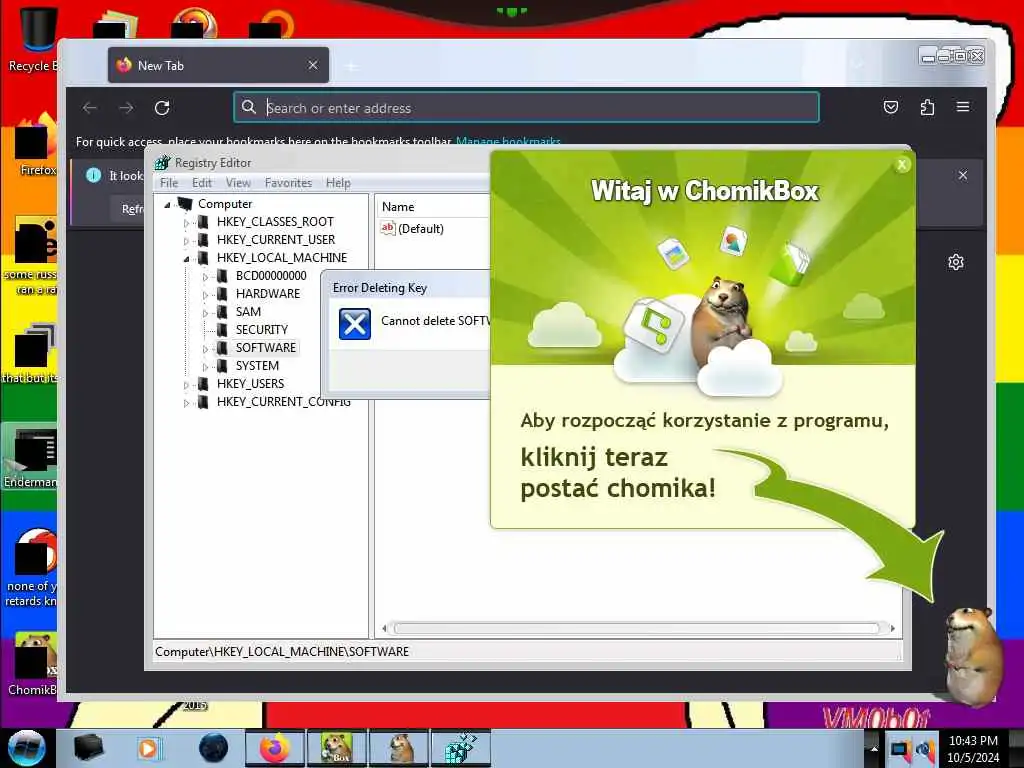This screenshot has width=1024, height=768.
Task: Open Firefox desktop shortcut
Action: [35, 145]
